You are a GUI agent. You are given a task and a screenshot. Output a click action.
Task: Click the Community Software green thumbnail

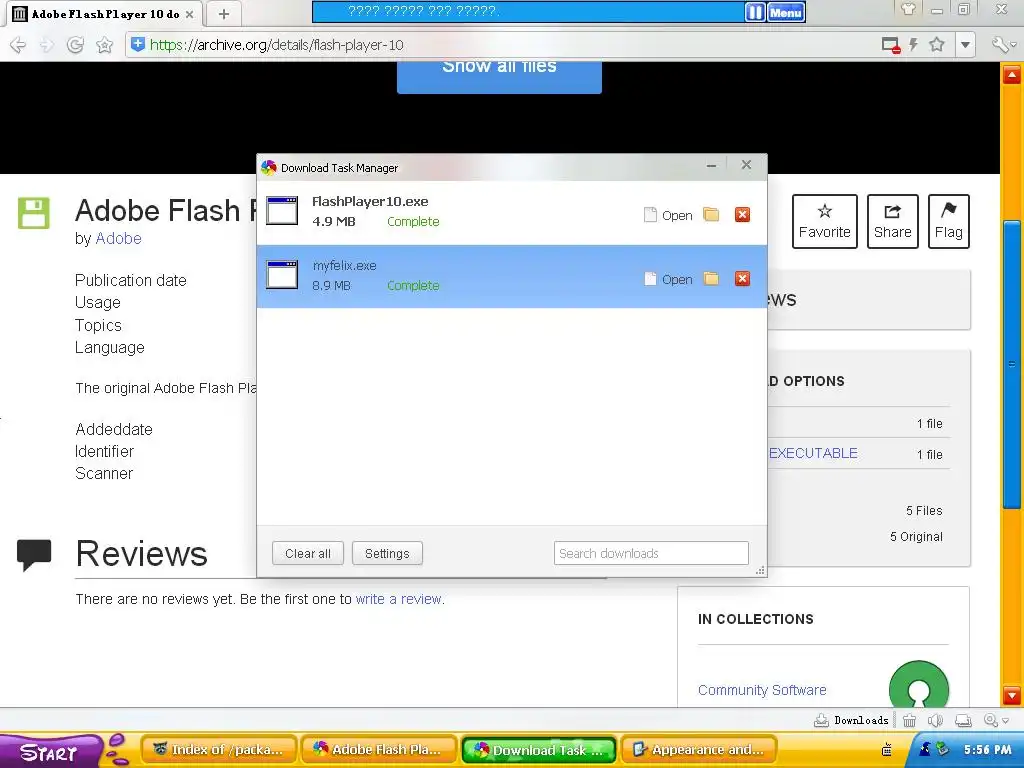(x=918, y=684)
